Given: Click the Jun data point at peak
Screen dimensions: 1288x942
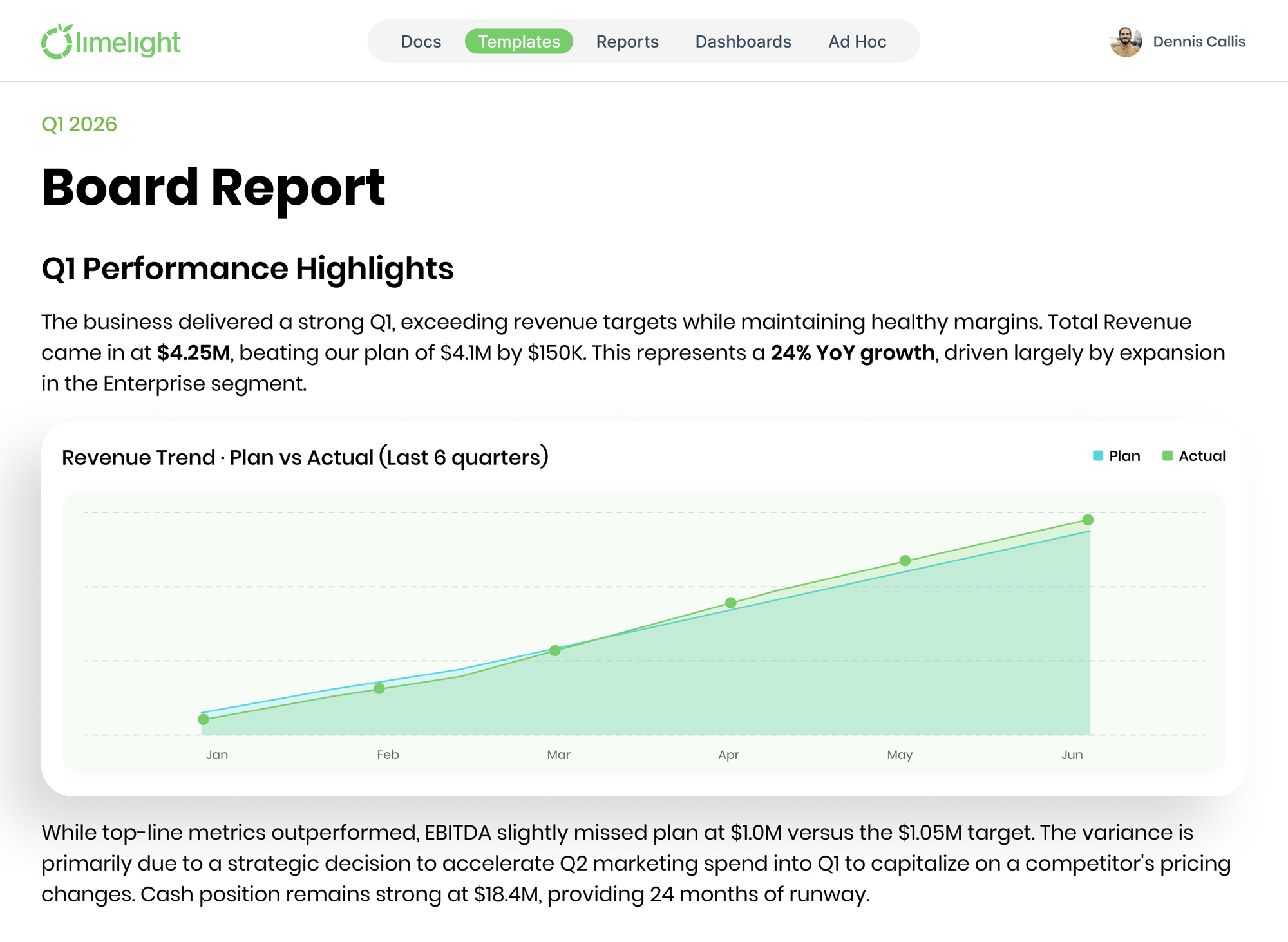Looking at the screenshot, I should click(x=1088, y=520).
